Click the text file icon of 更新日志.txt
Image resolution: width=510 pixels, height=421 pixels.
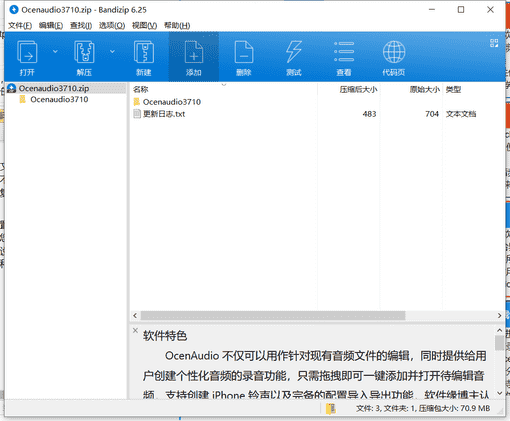(x=137, y=114)
